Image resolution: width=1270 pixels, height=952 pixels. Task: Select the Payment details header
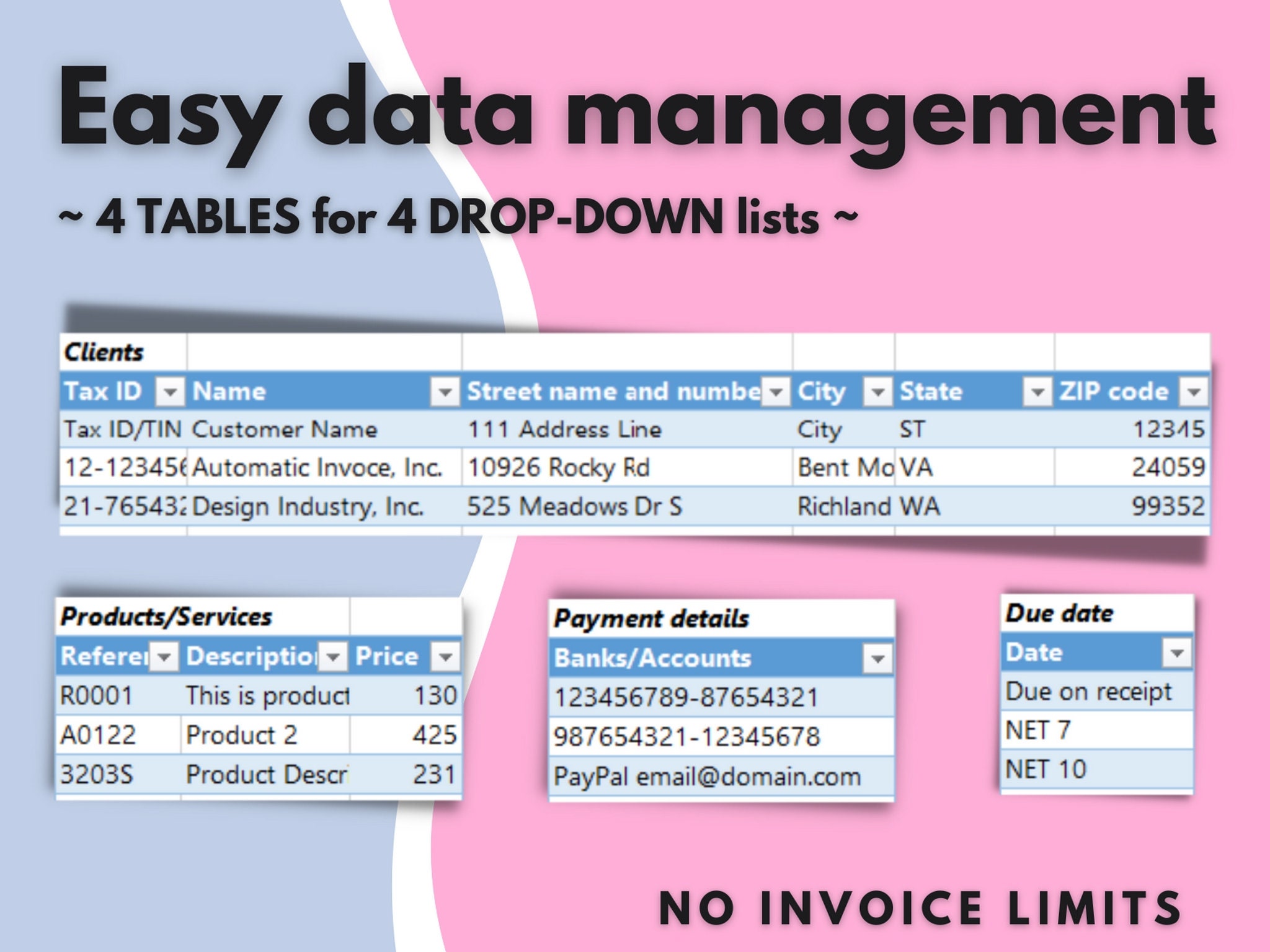tap(651, 618)
